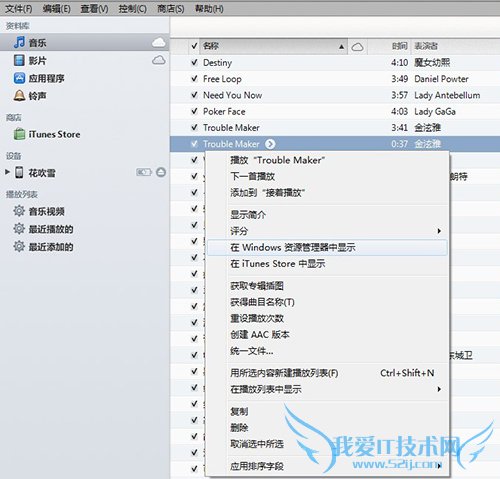Click the cloud icon next to 音乐
The image size is (500, 479).
tap(159, 42)
